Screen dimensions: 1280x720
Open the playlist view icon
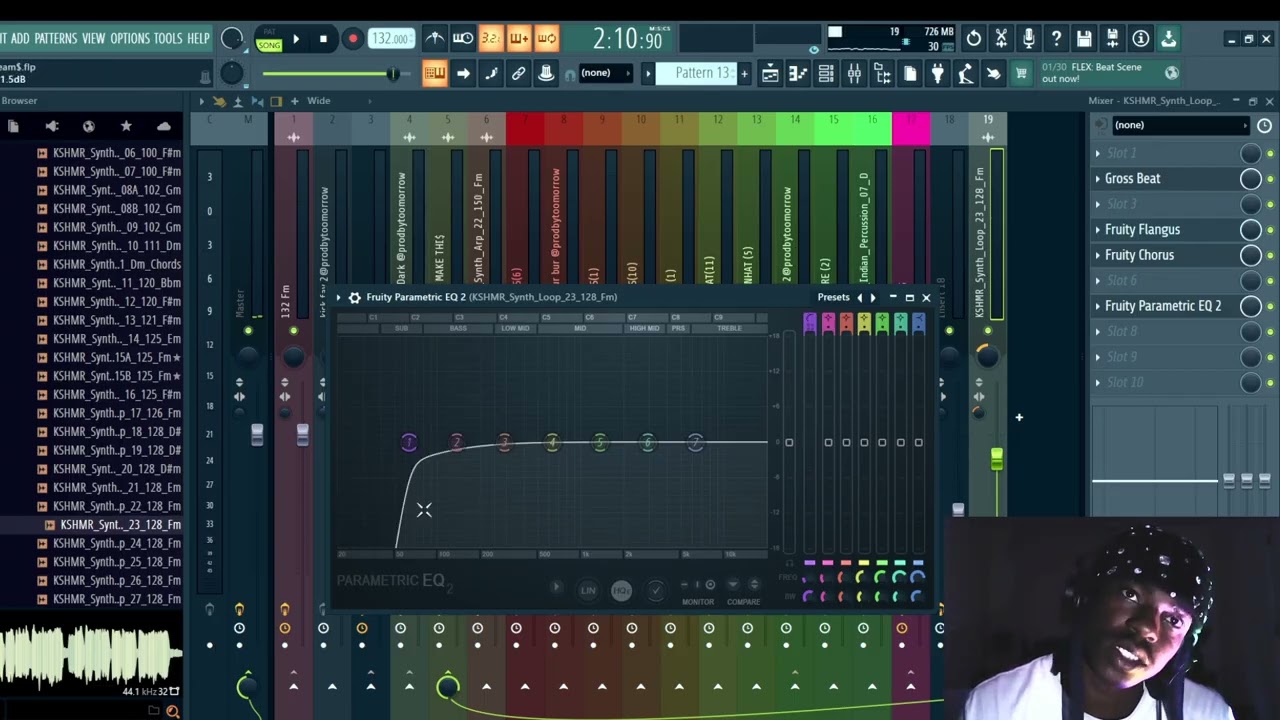click(770, 73)
